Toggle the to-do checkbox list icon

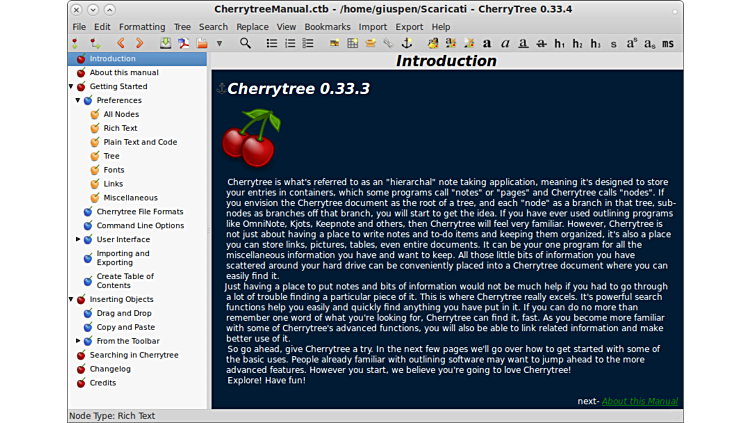[308, 43]
